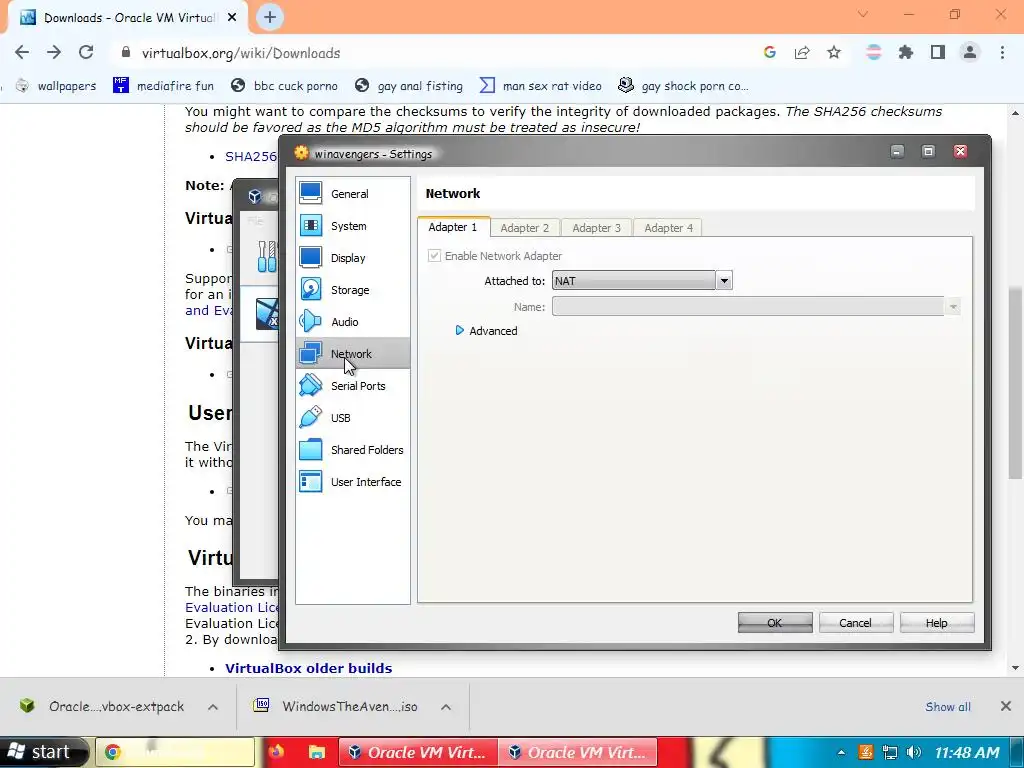Open Chrome tab search chevron

863,14
